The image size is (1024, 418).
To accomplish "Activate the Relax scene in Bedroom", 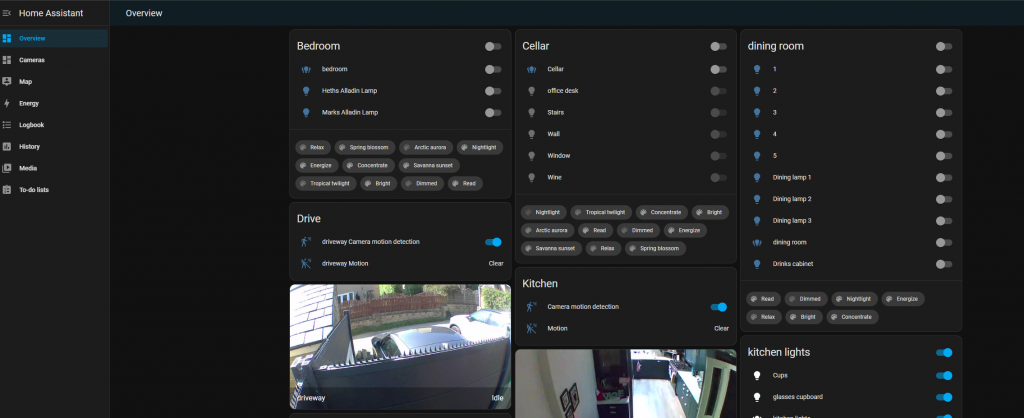I will pos(313,147).
